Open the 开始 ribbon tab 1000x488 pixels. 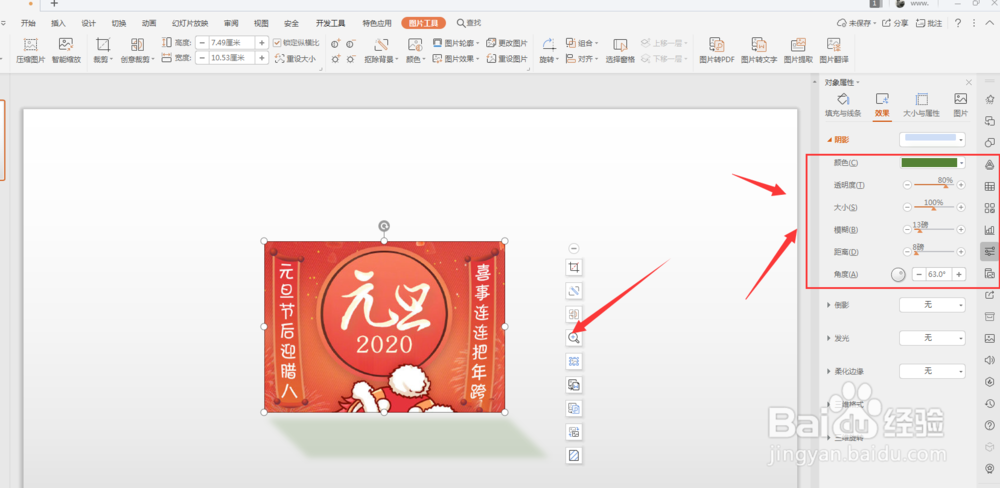tap(28, 23)
